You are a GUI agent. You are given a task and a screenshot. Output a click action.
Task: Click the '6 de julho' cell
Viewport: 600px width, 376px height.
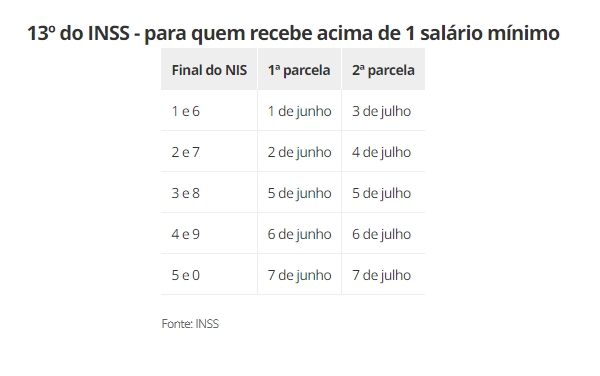[x=383, y=234]
